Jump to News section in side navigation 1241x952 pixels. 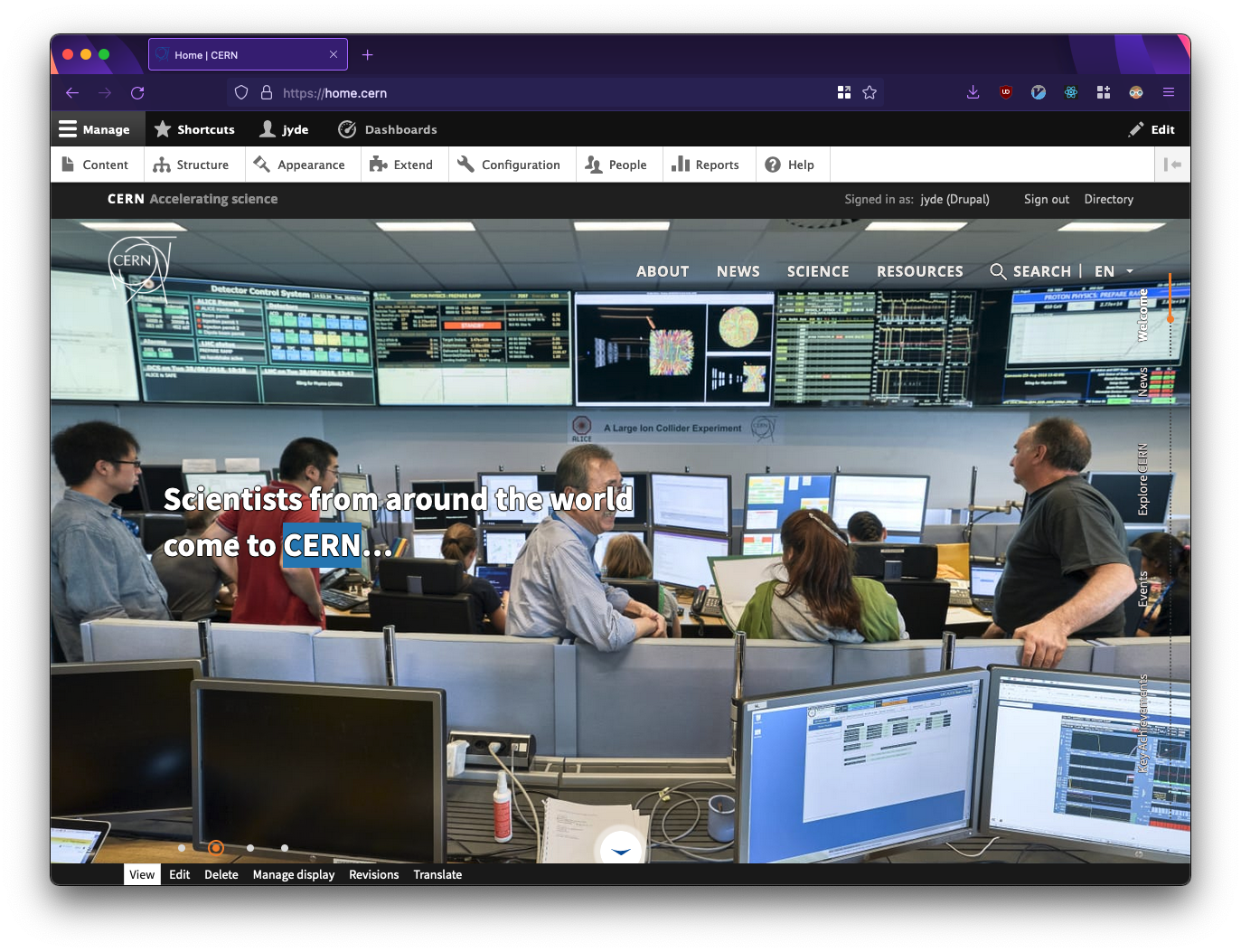[x=1142, y=381]
